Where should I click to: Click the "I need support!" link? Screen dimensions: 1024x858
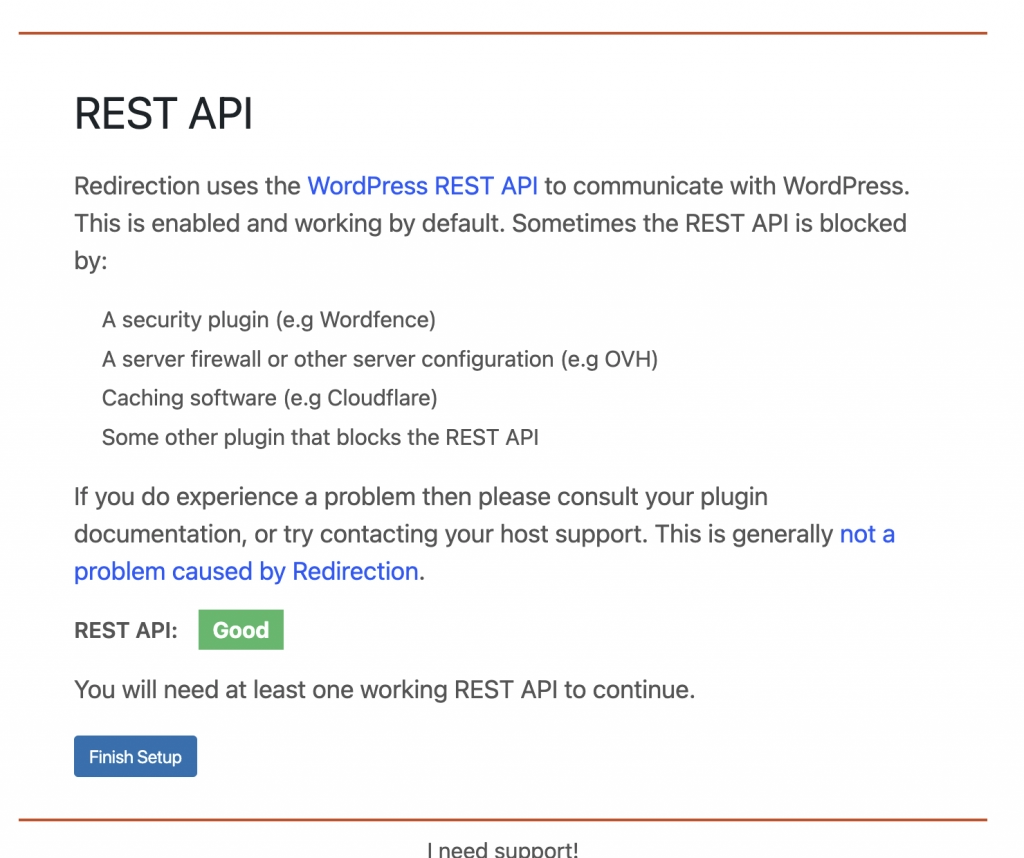click(503, 848)
